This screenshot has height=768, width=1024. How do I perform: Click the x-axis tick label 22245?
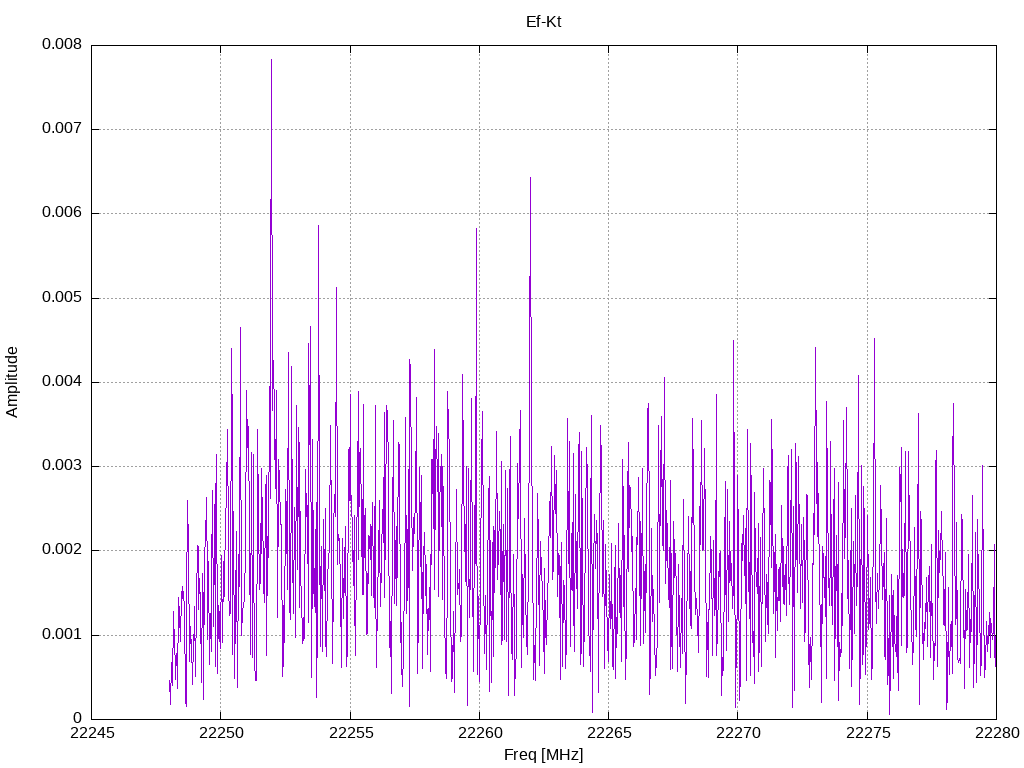(x=91, y=733)
